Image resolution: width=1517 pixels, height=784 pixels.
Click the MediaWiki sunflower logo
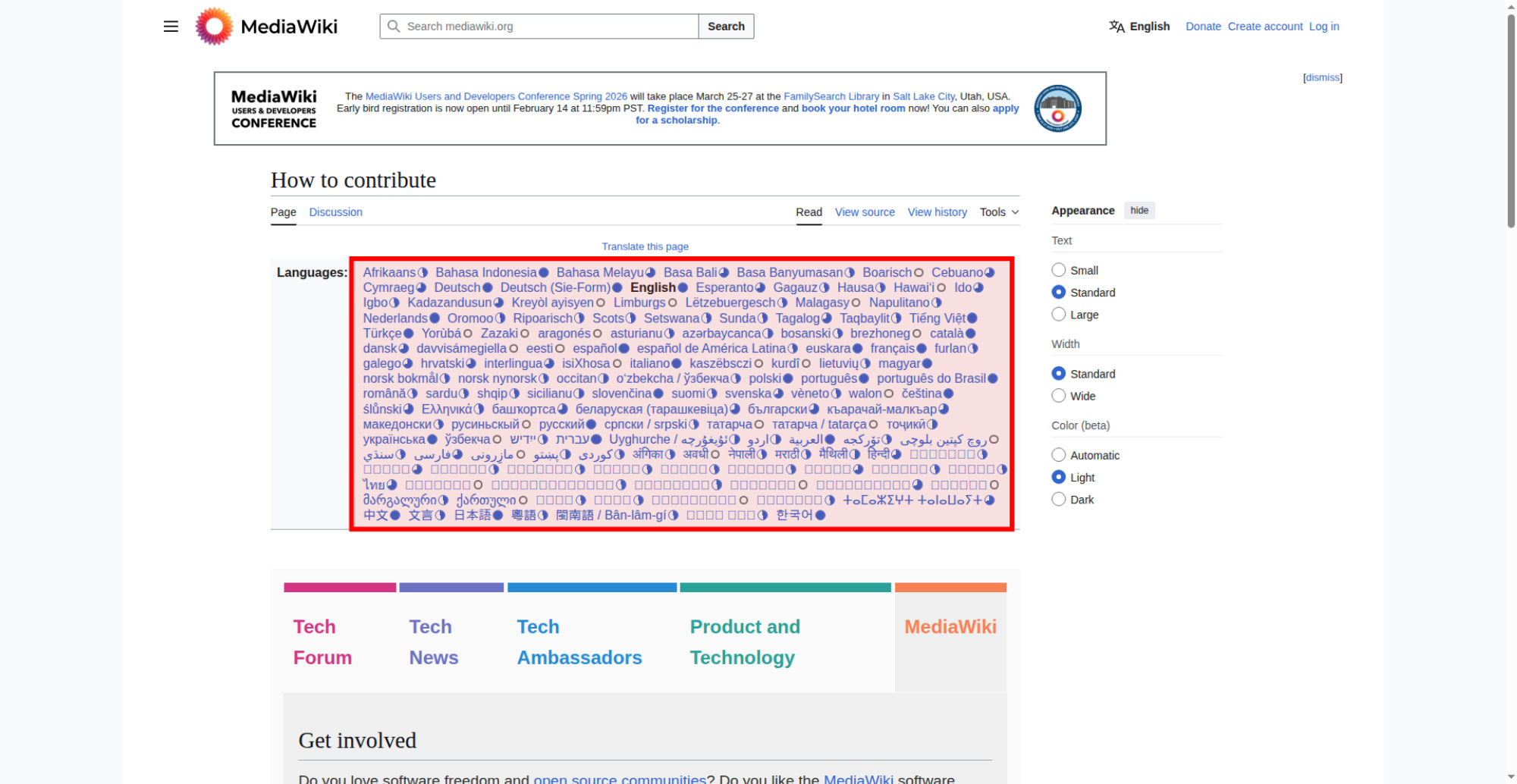[214, 27]
